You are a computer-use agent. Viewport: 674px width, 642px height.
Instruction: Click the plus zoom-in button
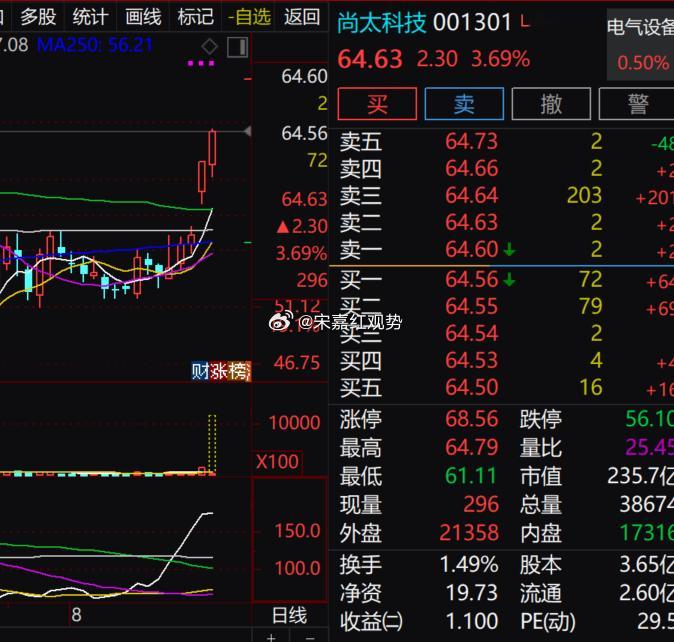pos(271,638)
